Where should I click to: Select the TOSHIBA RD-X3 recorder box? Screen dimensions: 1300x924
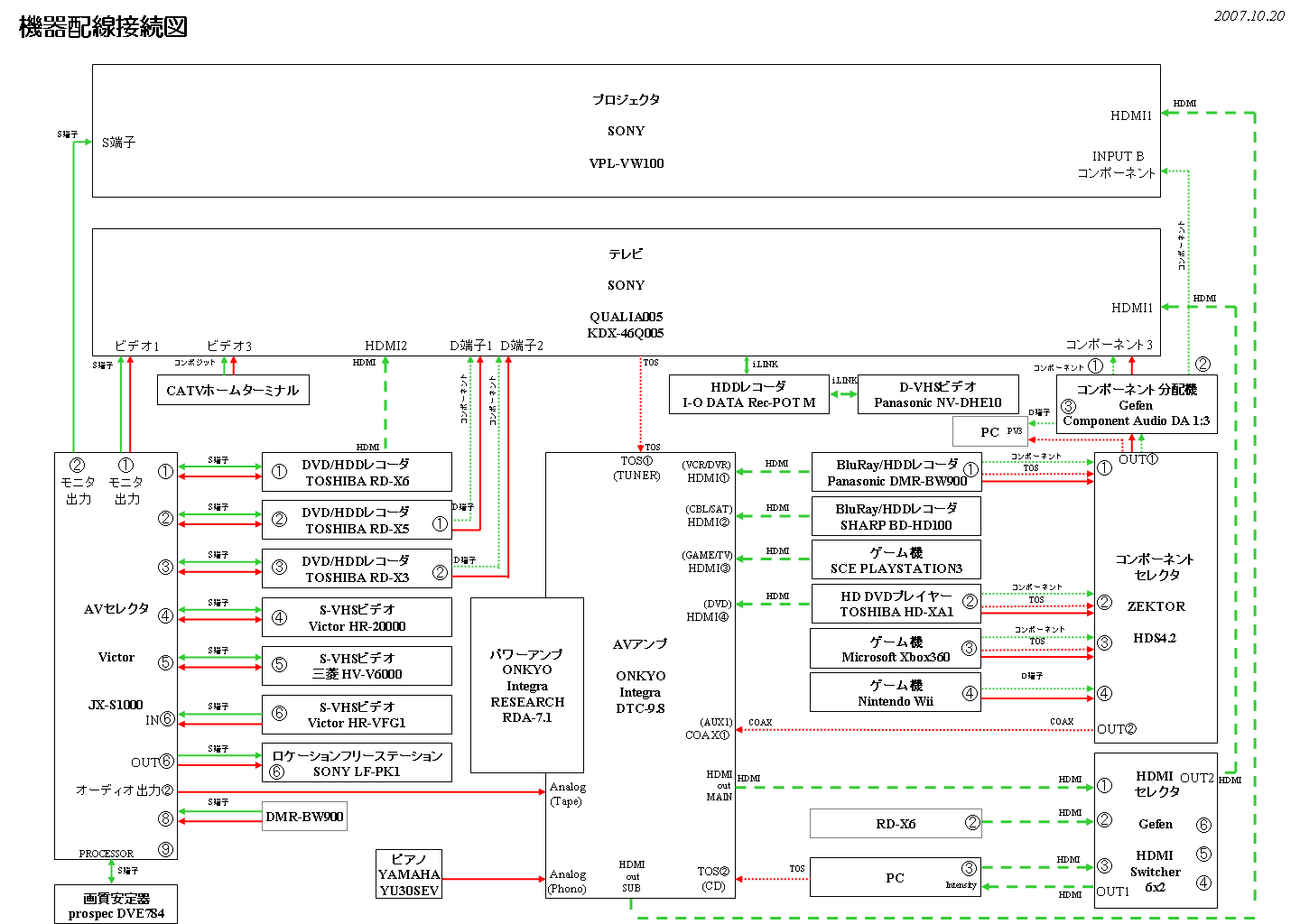tap(357, 568)
